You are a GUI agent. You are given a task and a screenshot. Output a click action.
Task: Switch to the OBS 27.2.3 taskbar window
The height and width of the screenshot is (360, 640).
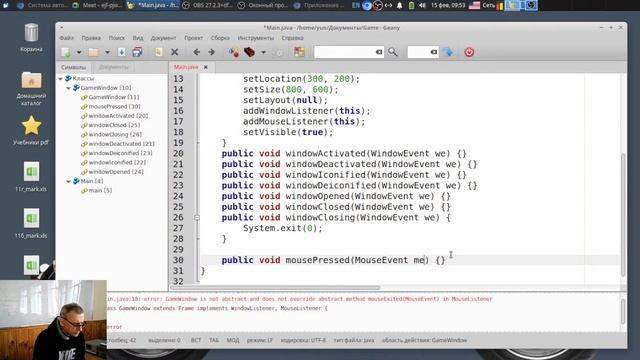[x=207, y=5]
